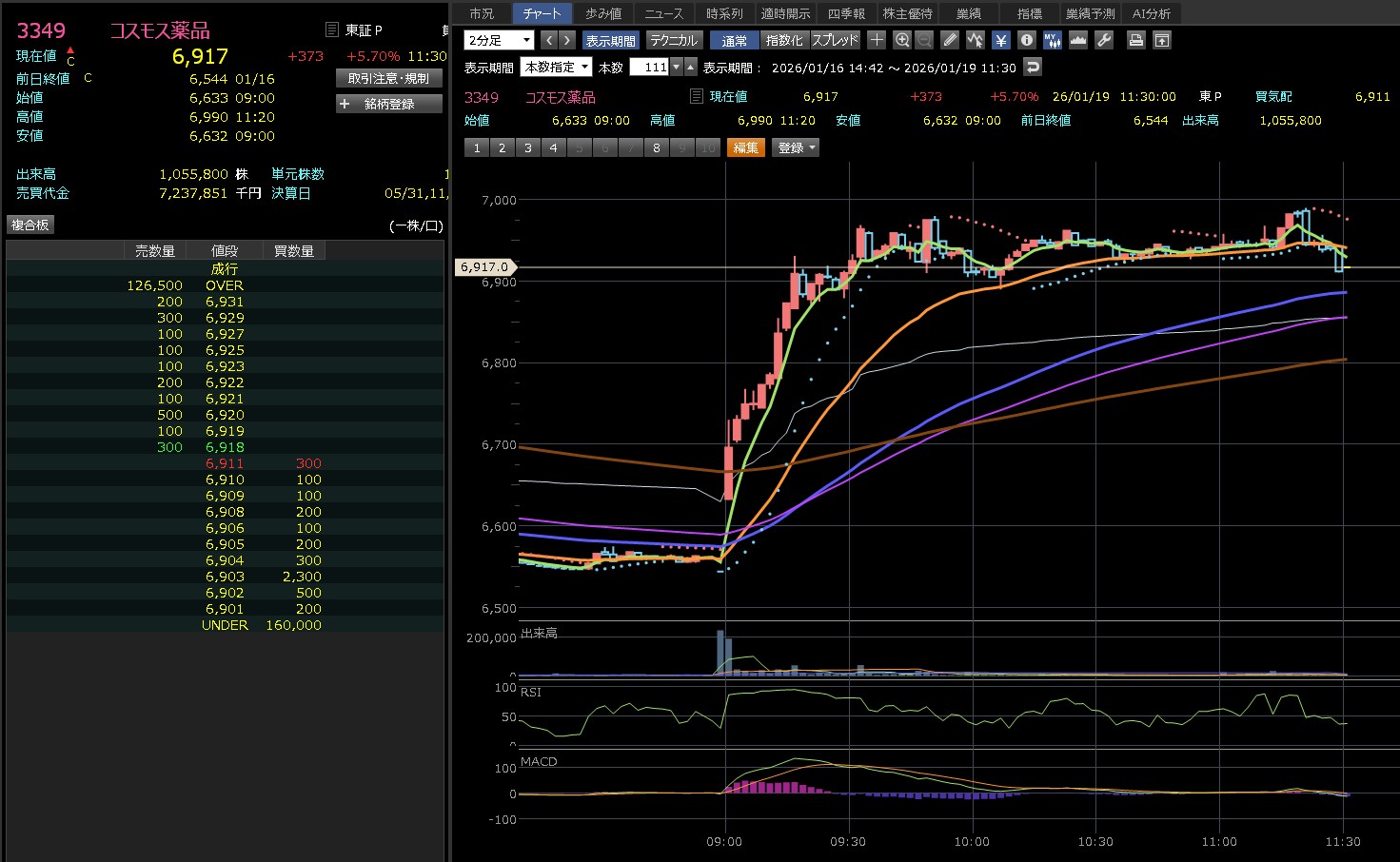1400x862 pixels.
Task: Click the 本数 bar count input field
Action: (x=649, y=67)
